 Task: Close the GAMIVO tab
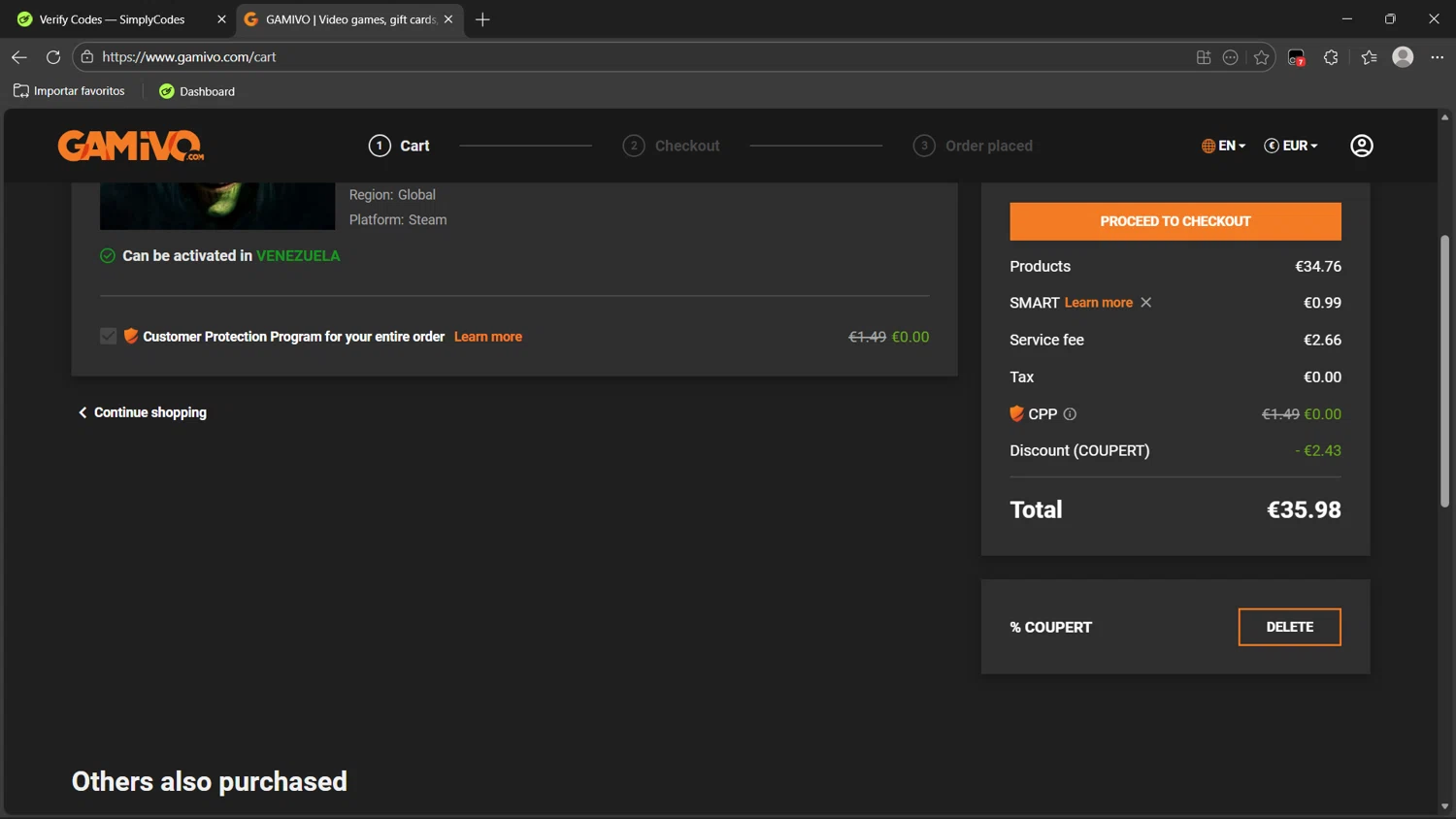448,19
